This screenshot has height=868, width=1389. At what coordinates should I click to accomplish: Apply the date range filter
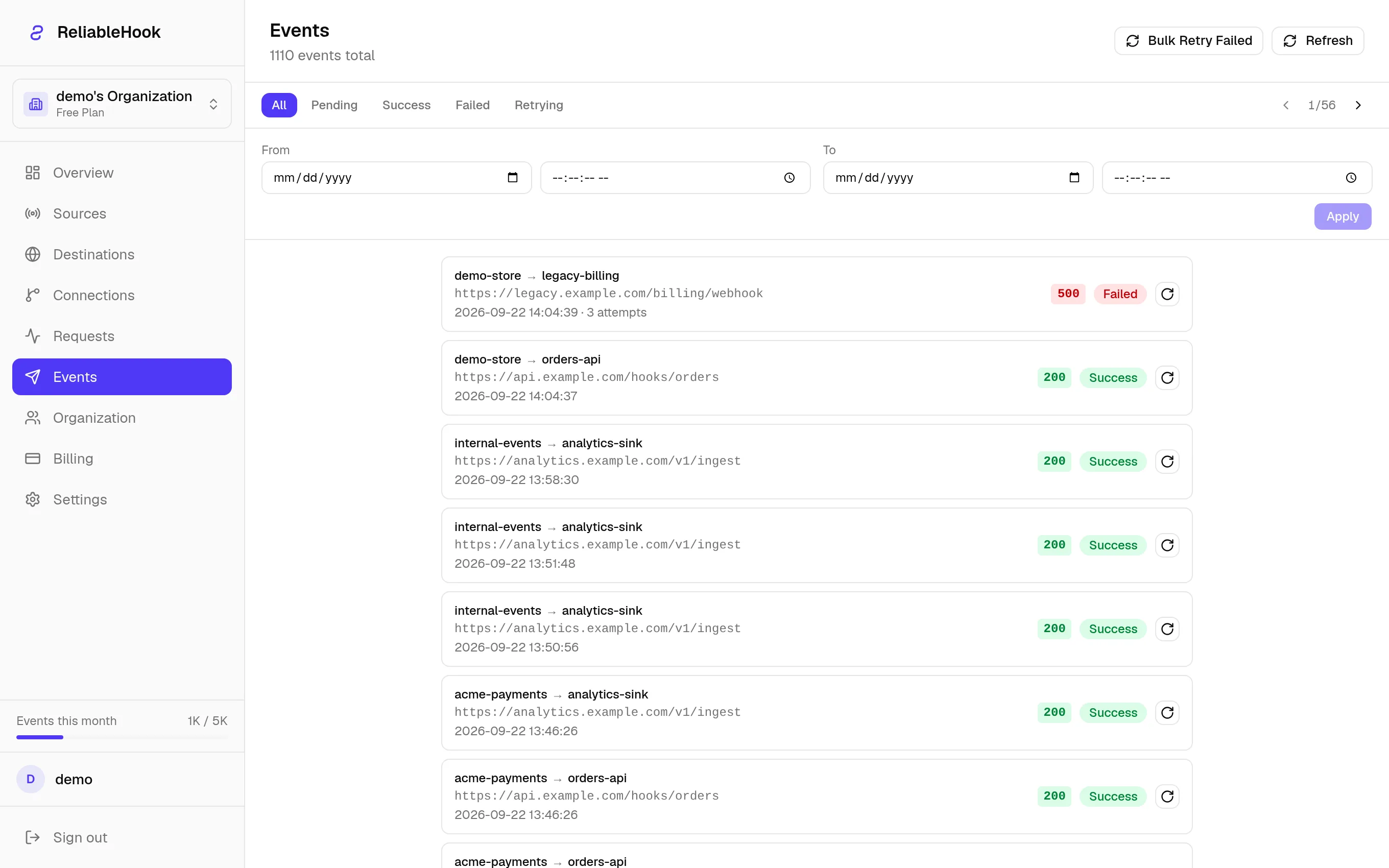[x=1343, y=216]
